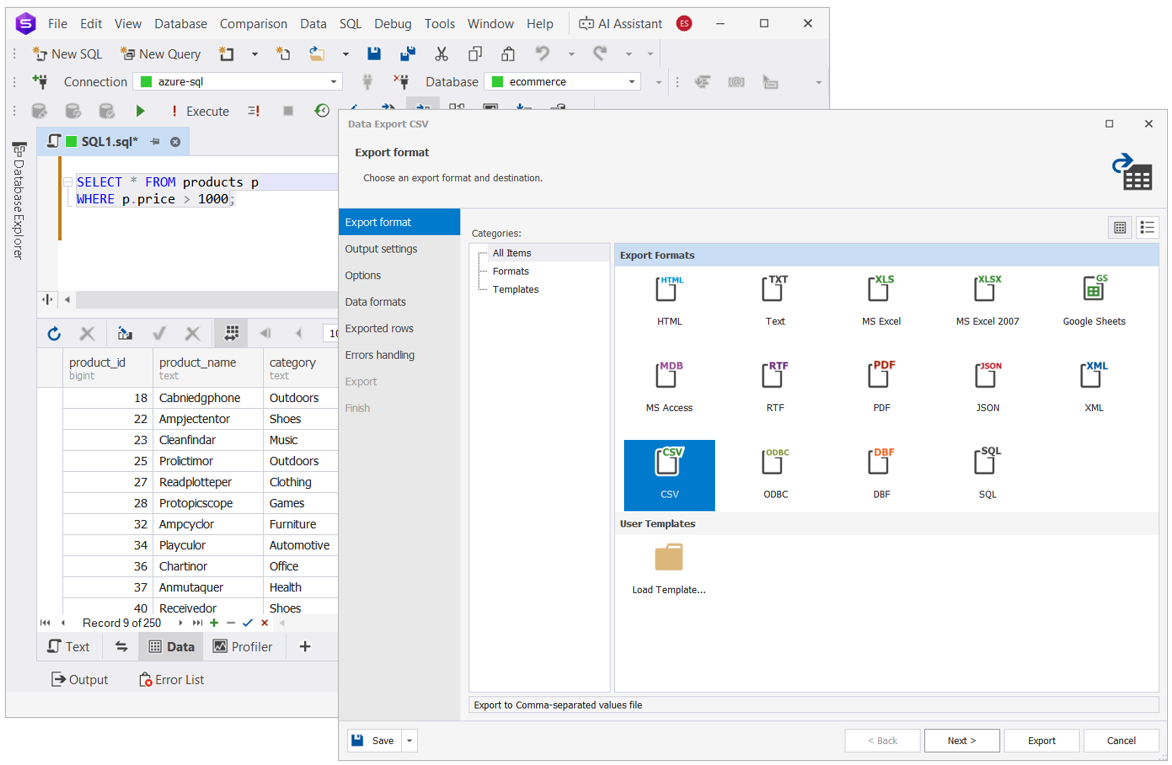The image size is (1172, 765).
Task: Switch to the Text view tab
Action: [69, 647]
